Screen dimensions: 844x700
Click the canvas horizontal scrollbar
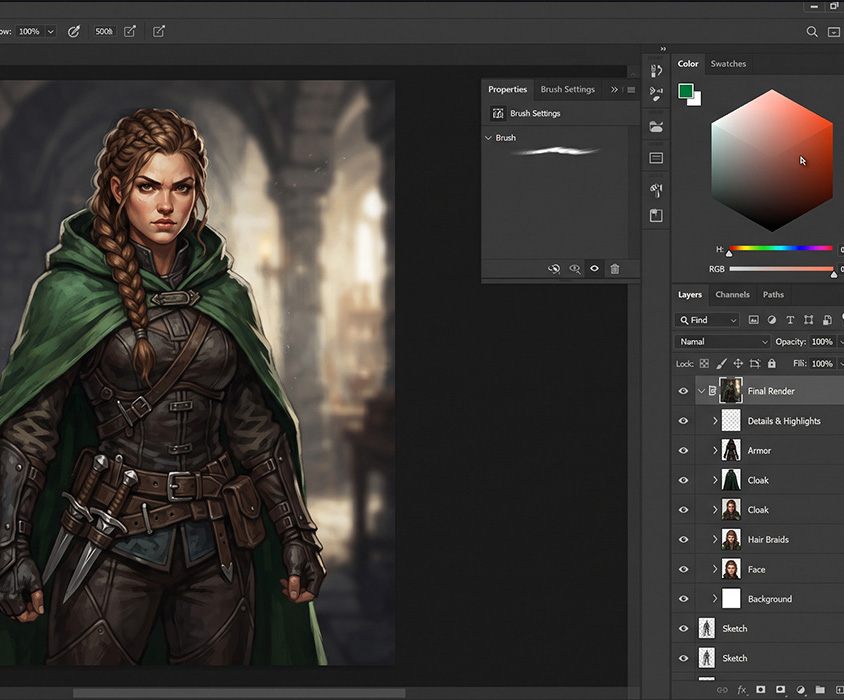pos(239,692)
